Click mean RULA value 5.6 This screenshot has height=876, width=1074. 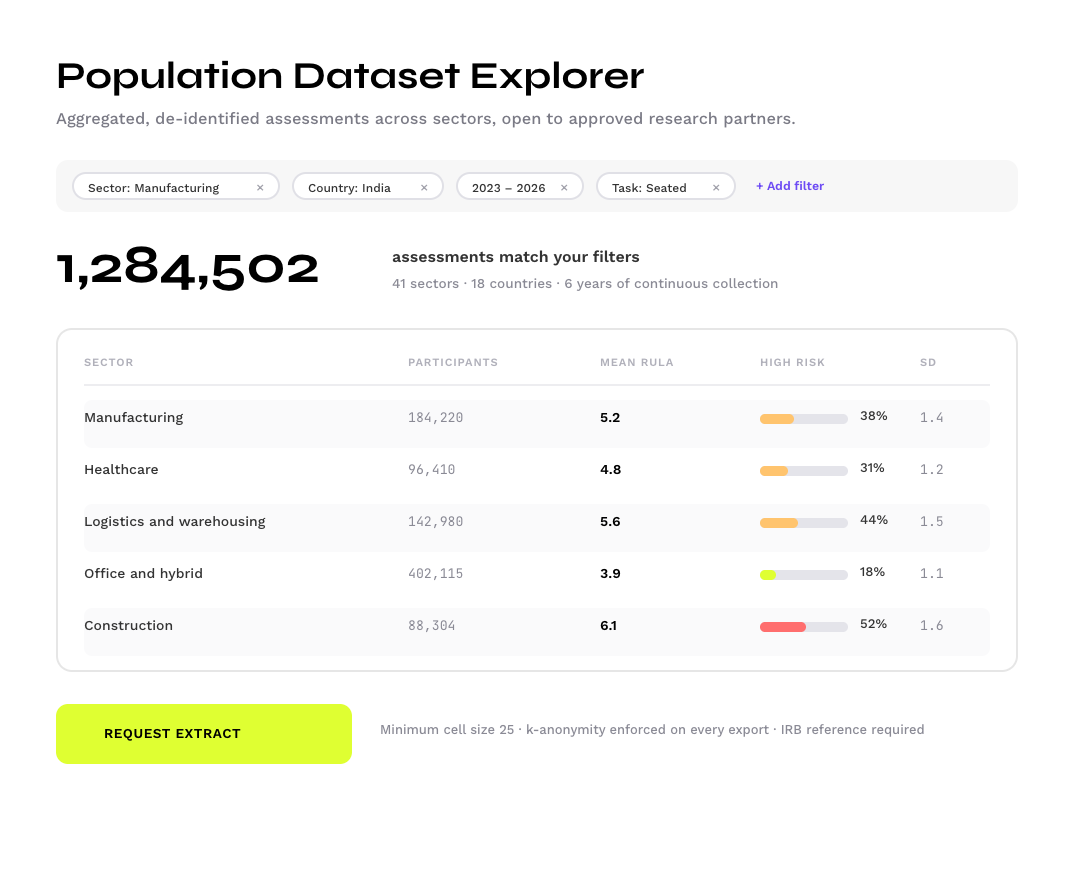610,522
